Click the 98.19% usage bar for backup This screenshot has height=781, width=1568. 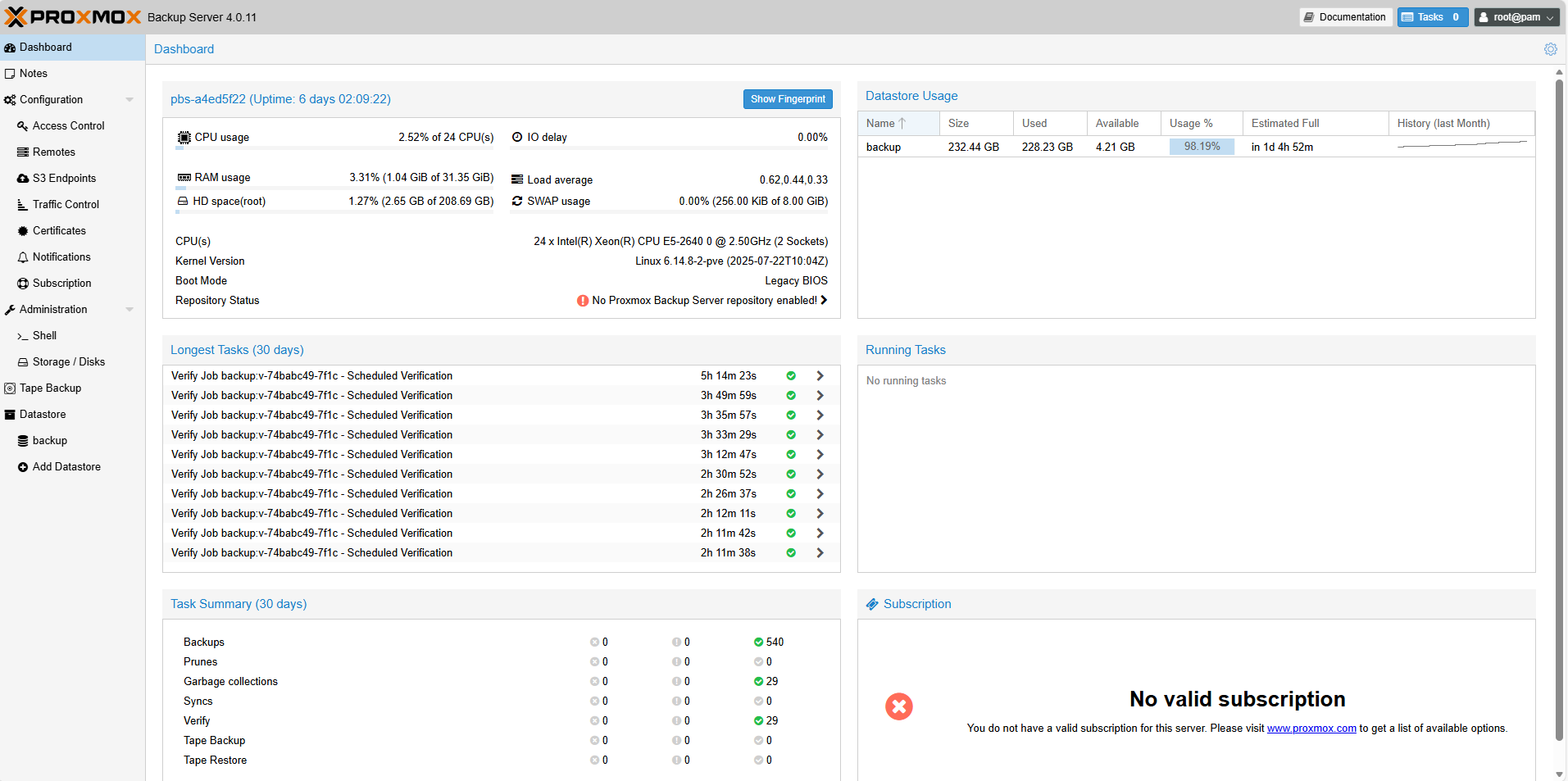[x=1201, y=146]
